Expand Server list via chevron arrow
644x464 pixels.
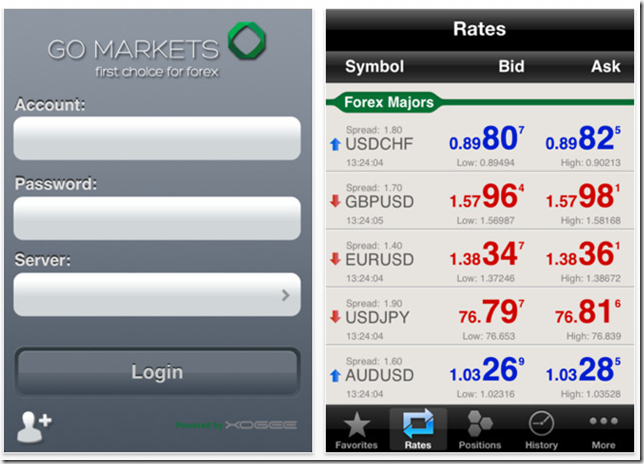tap(286, 295)
